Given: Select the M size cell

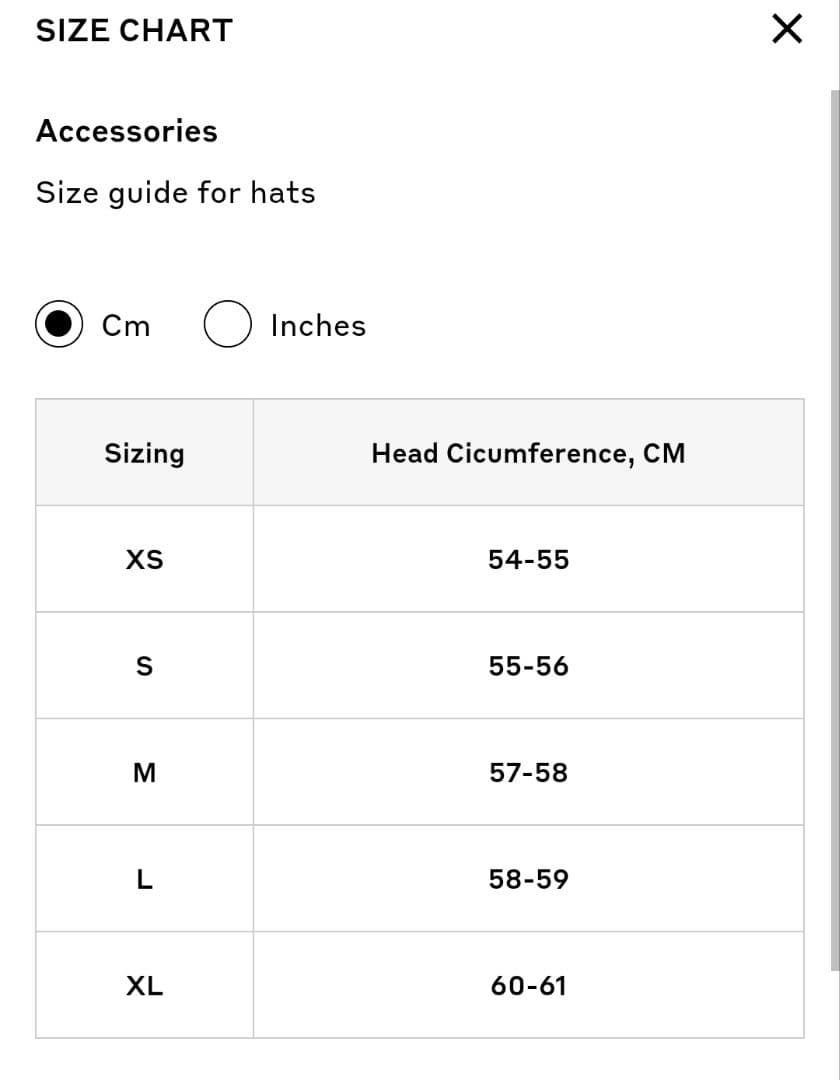Looking at the screenshot, I should coord(144,772).
